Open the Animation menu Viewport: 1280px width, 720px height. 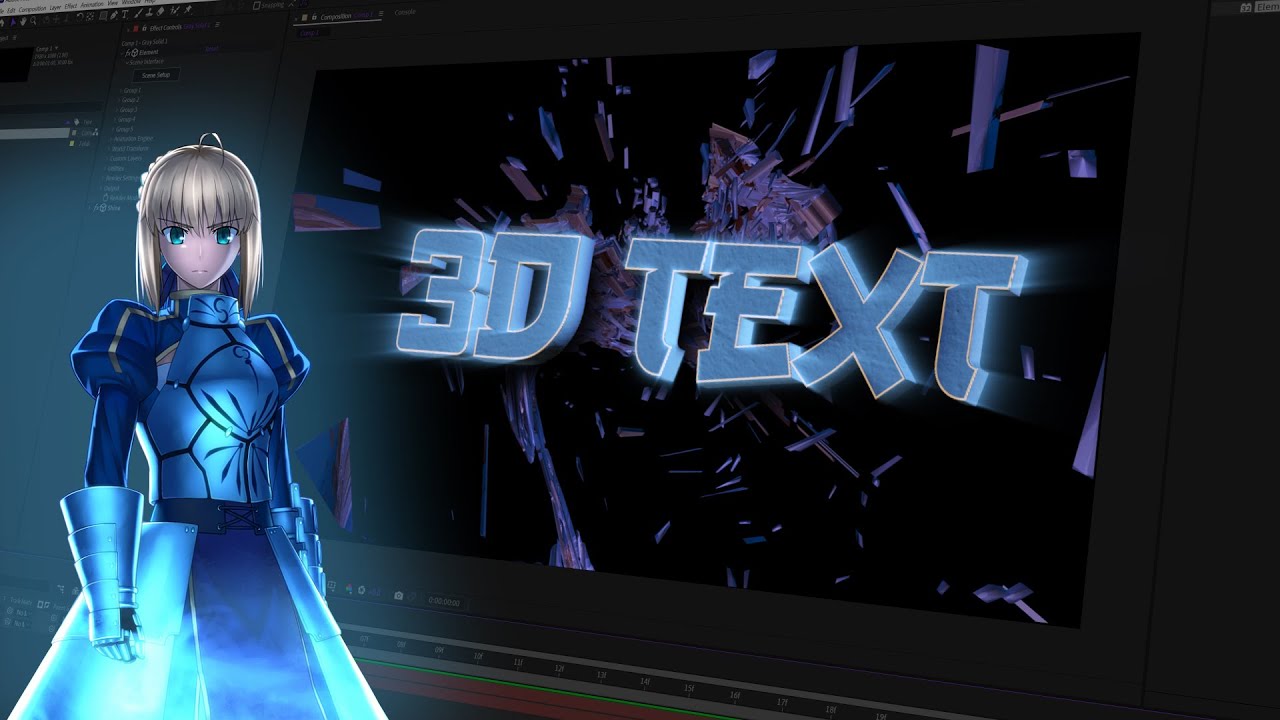[x=92, y=4]
